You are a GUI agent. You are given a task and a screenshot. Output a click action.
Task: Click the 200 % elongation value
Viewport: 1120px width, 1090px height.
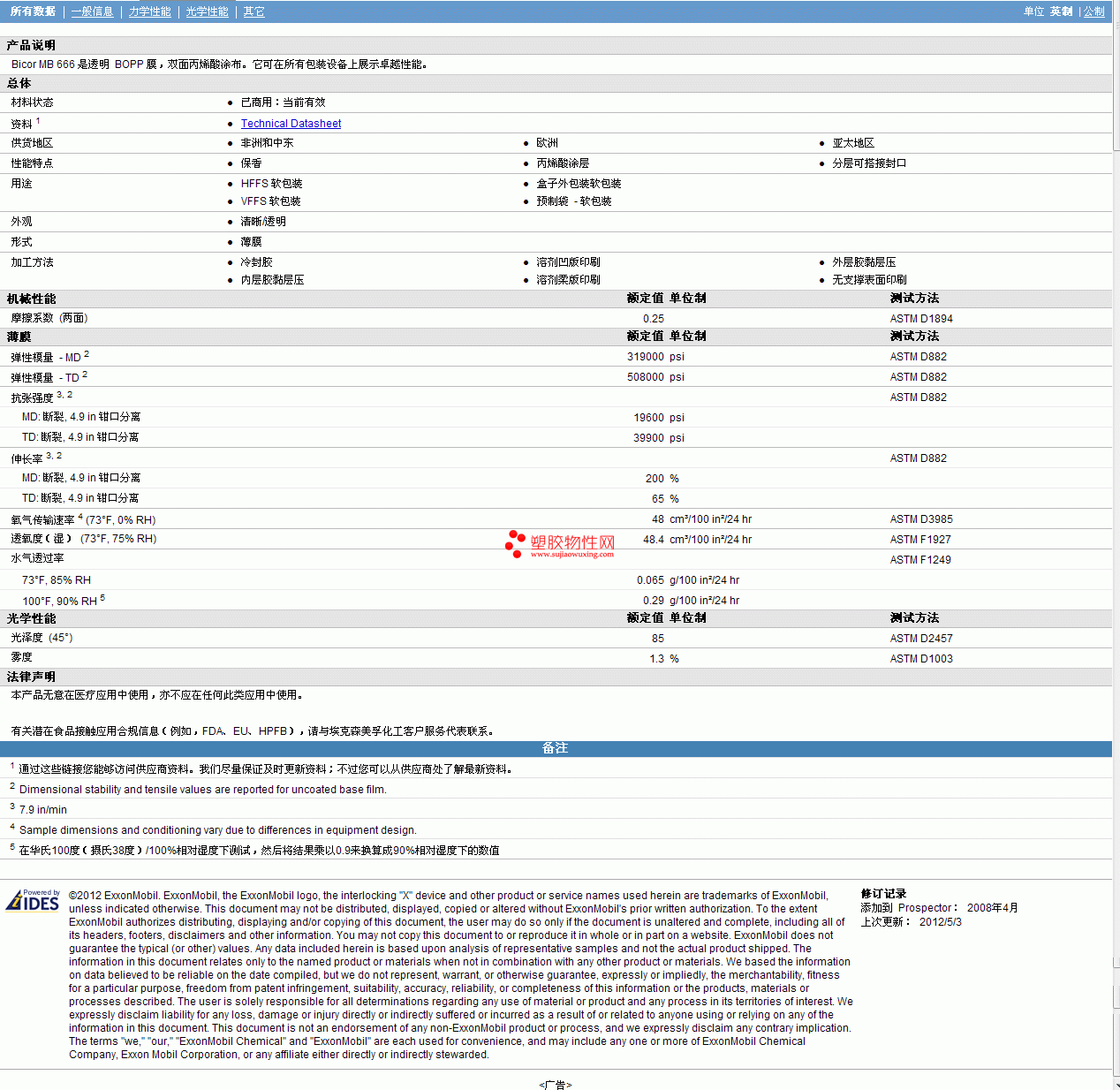662,479
